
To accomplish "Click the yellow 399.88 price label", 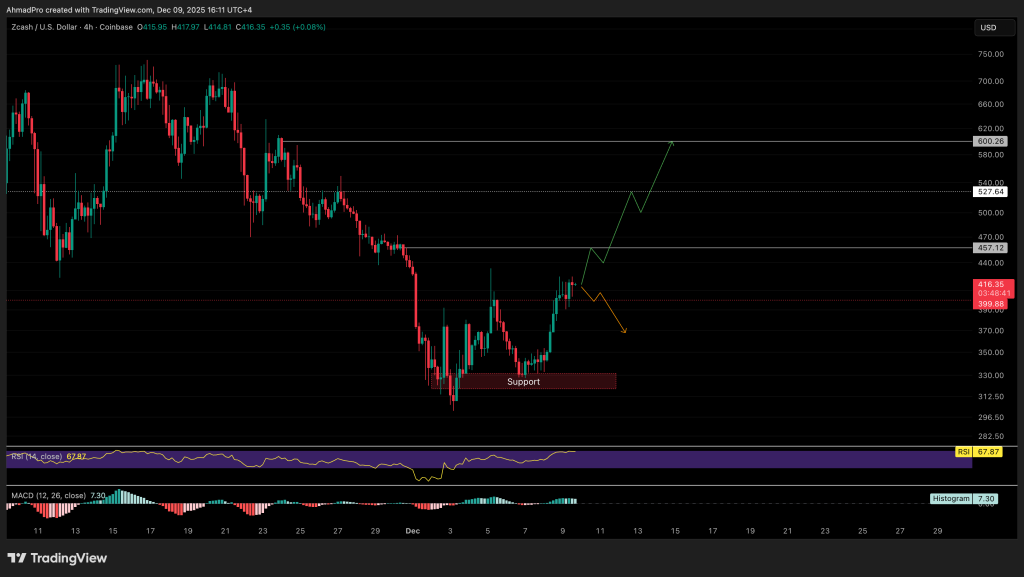I will tap(989, 304).
